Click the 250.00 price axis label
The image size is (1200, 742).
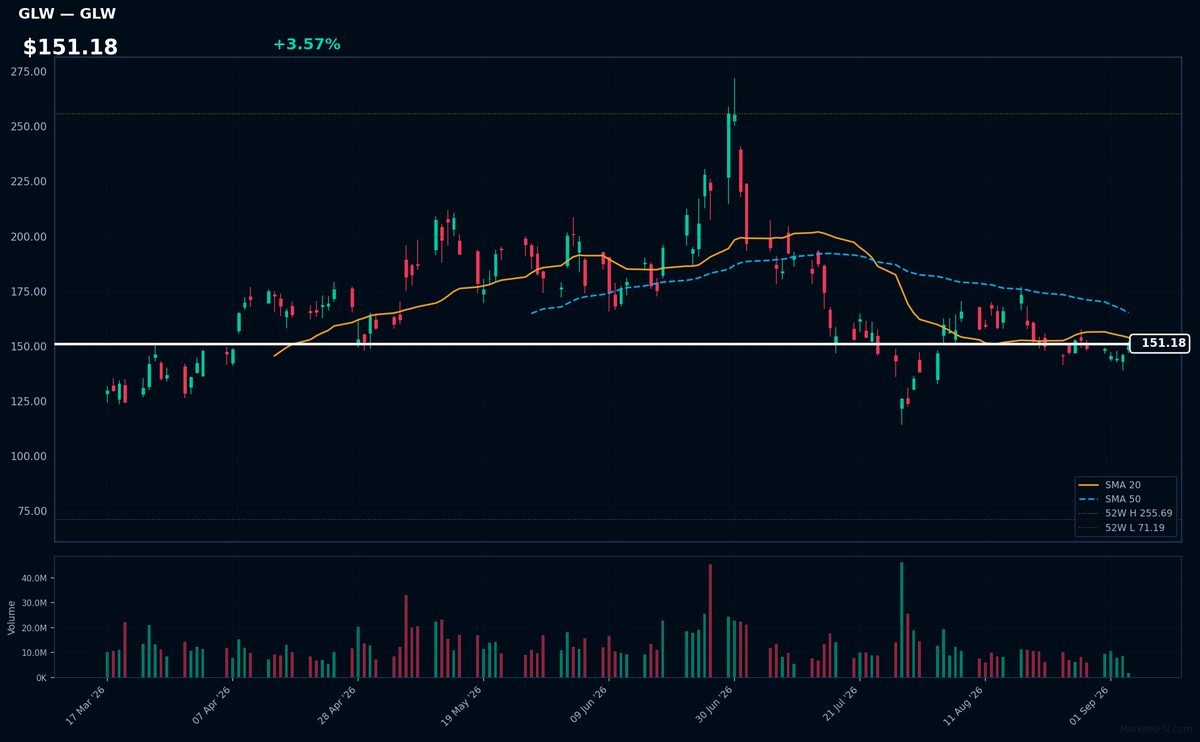point(28,127)
